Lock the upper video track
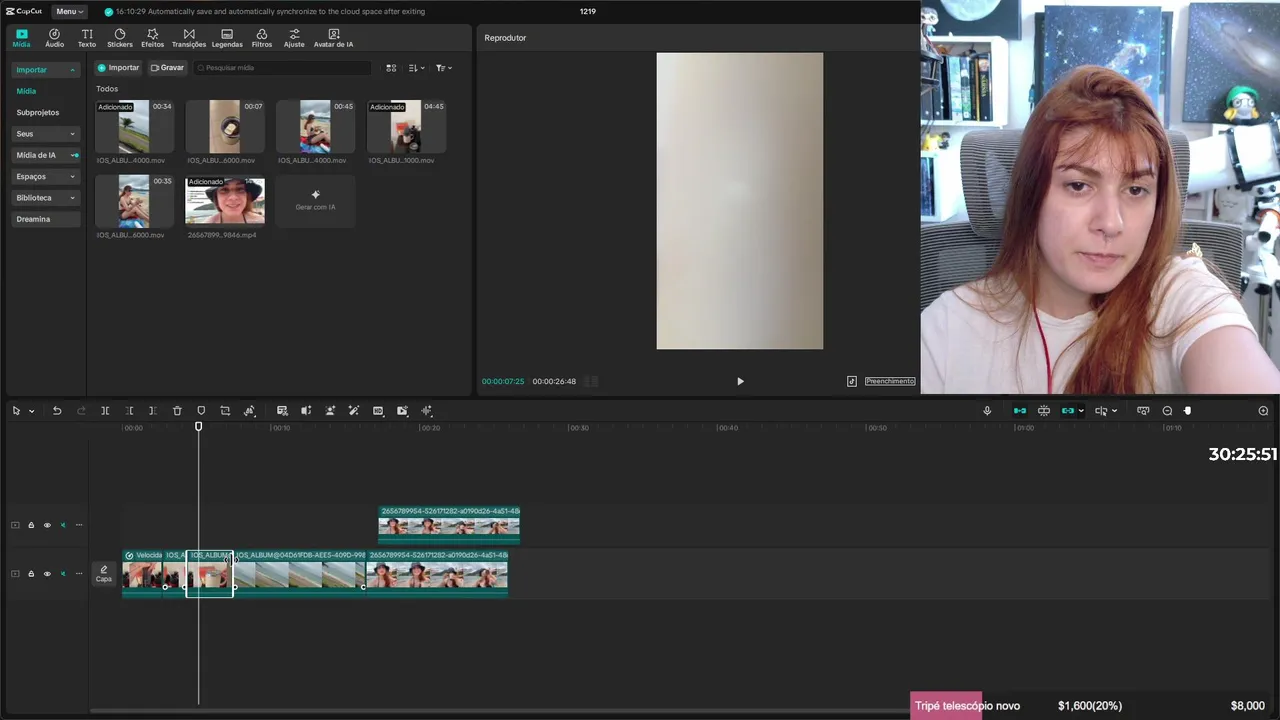Viewport: 1280px width, 720px height. [31, 525]
